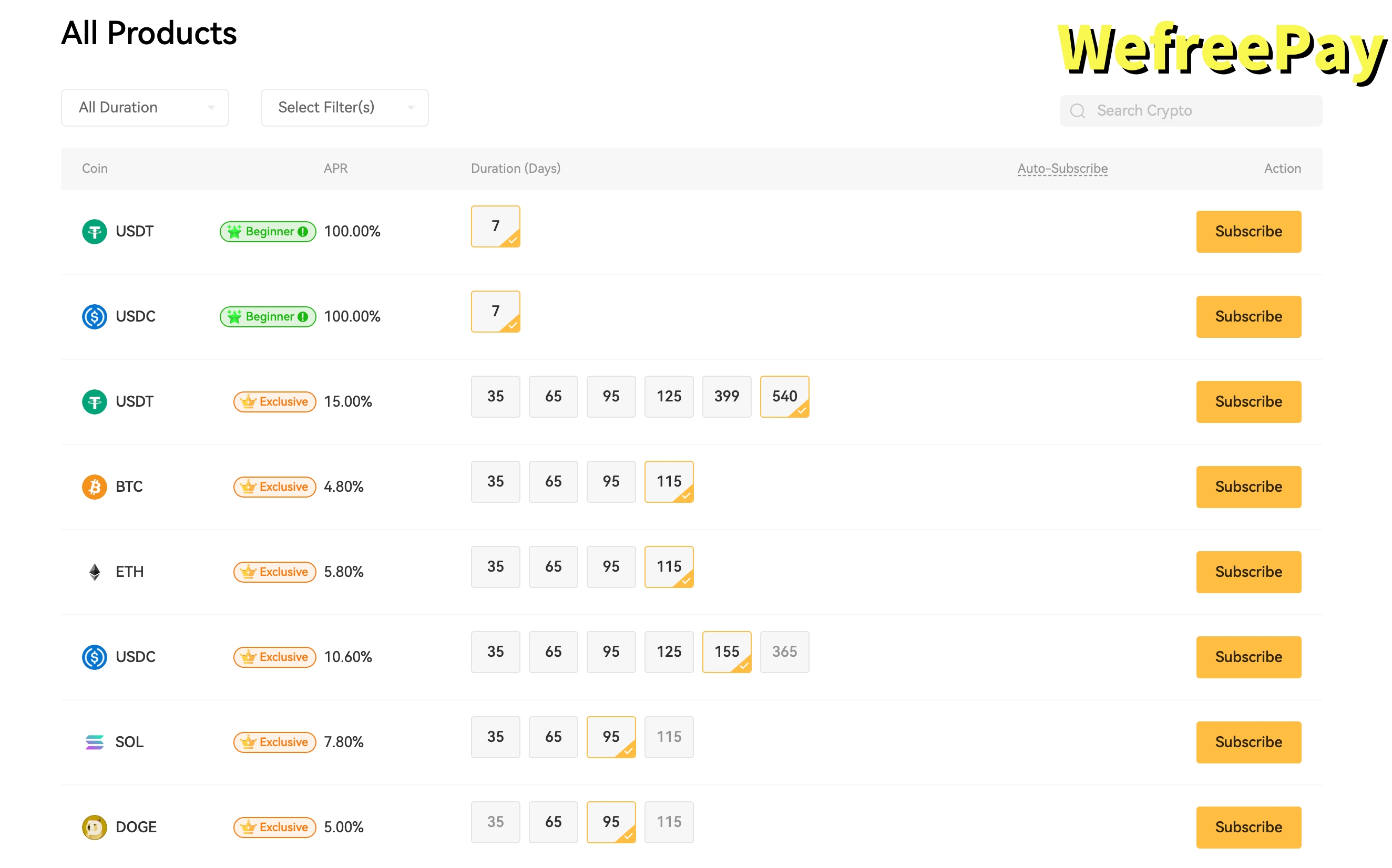
Task: Subscribe to the DOGE product
Action: pos(1248,827)
